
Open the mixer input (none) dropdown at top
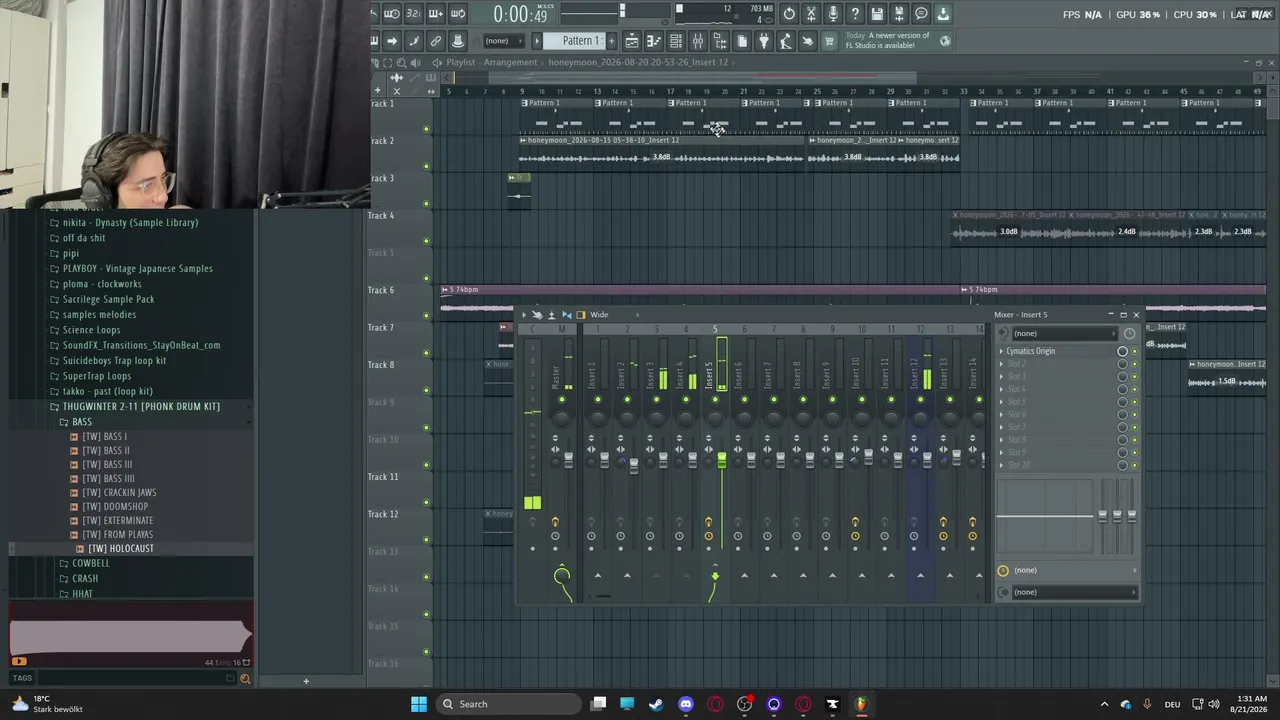point(1067,333)
